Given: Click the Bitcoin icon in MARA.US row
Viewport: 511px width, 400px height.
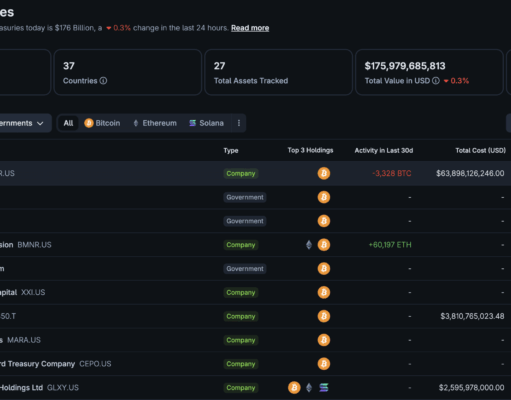Looking at the screenshot, I should [324, 340].
